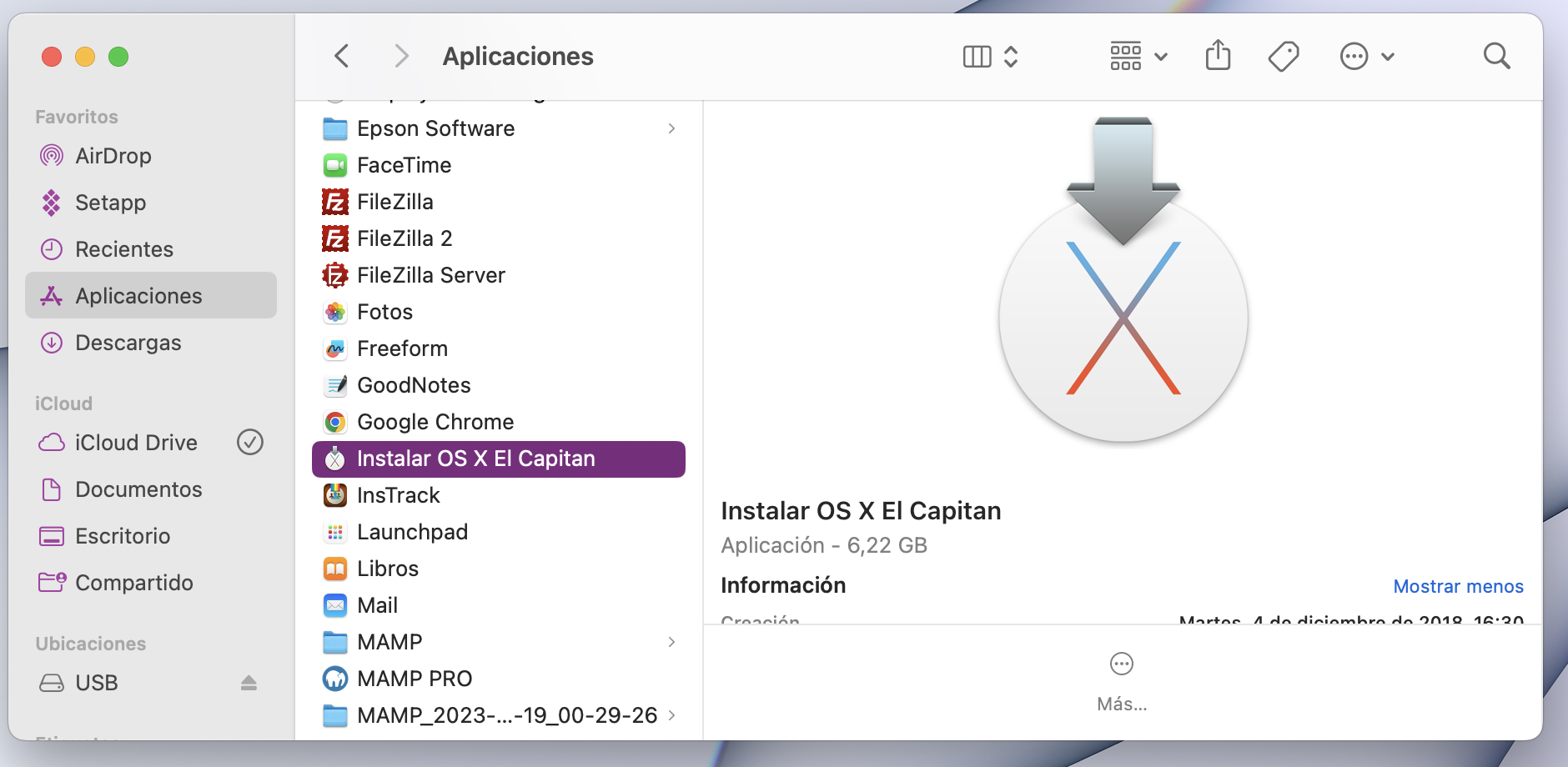The height and width of the screenshot is (767, 1568).
Task: Select FileZilla Server in the list
Action: pos(430,275)
